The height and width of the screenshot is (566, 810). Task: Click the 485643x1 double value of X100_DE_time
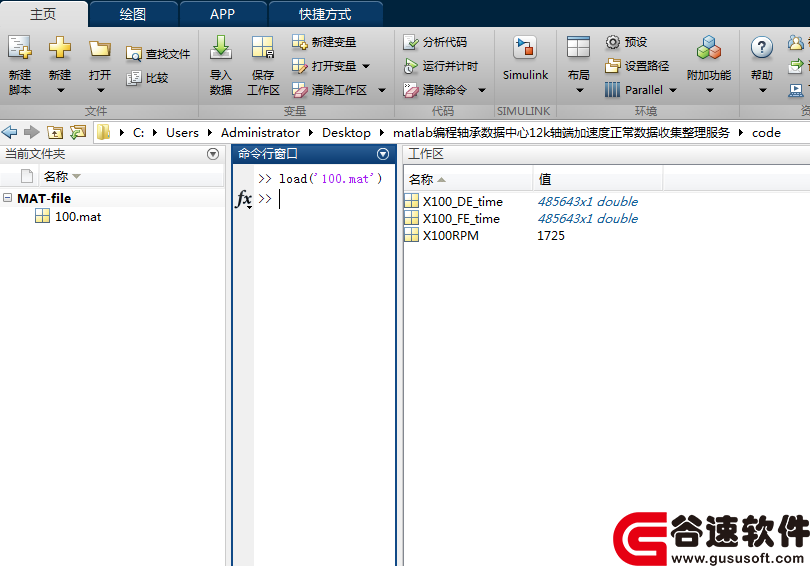coord(587,201)
